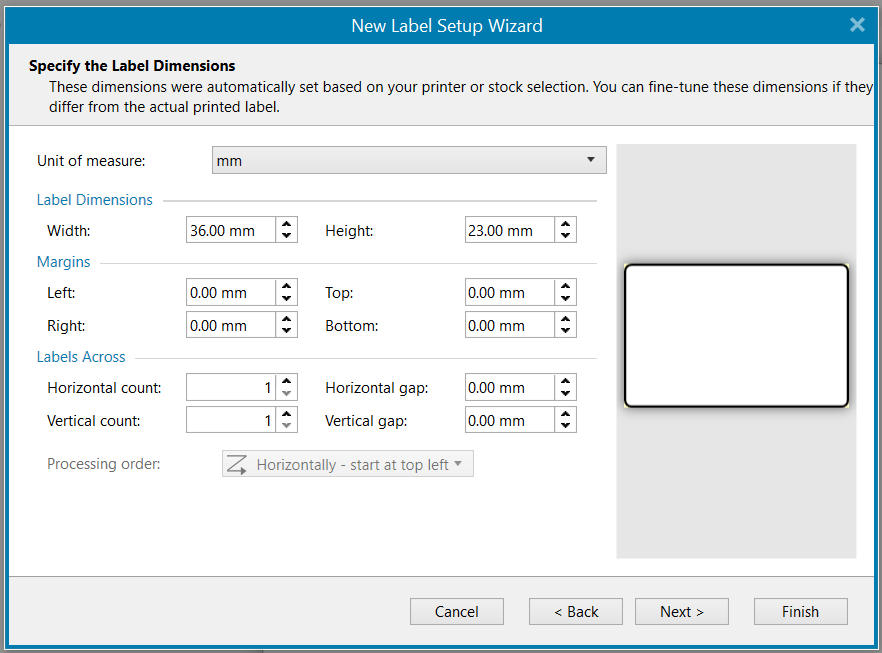The height and width of the screenshot is (653, 882).
Task: Decrease the Right margin value
Action: (287, 329)
